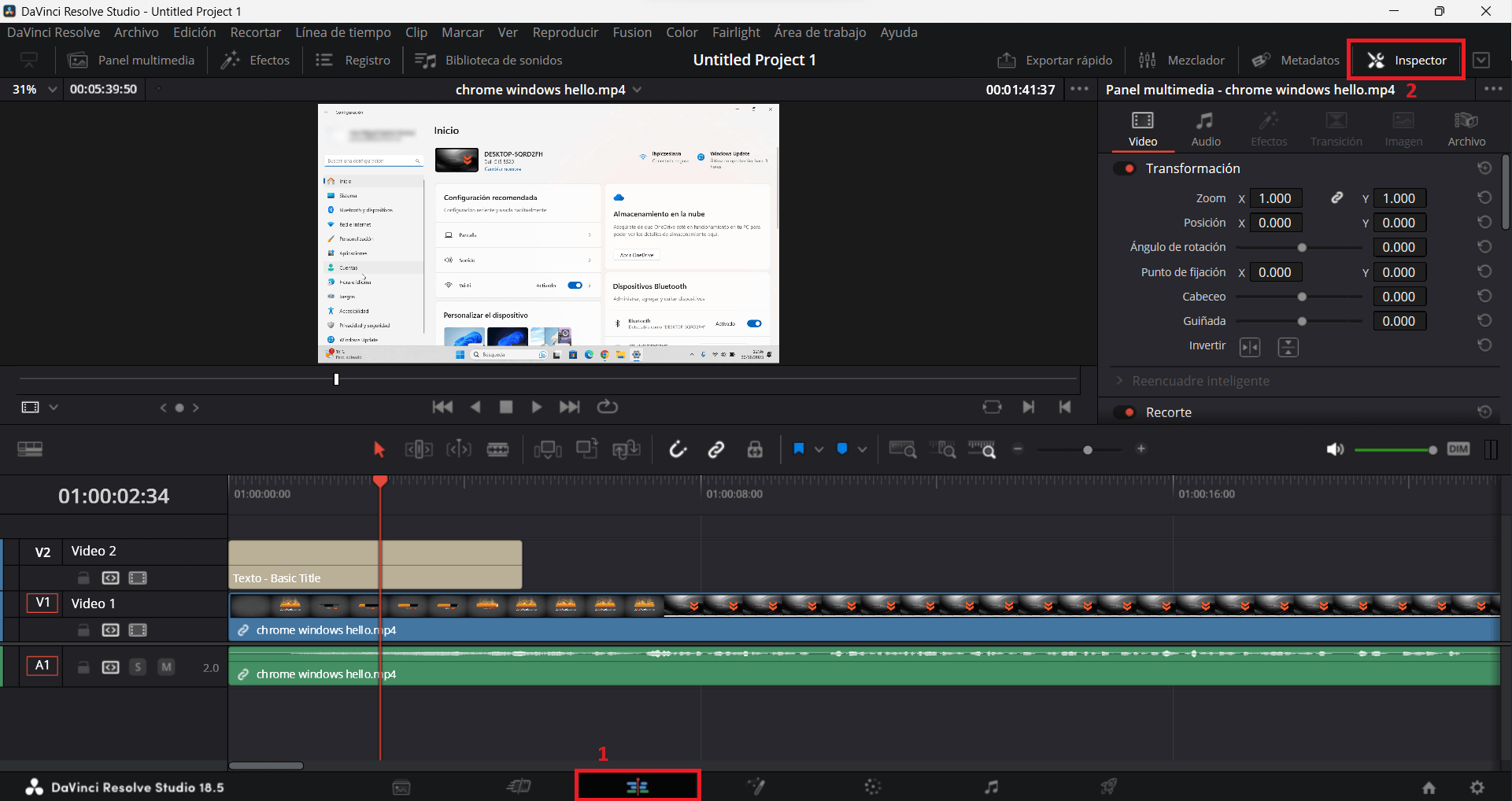Open the Área de trabajo menu
This screenshot has width=1512, height=801.
tap(820, 32)
